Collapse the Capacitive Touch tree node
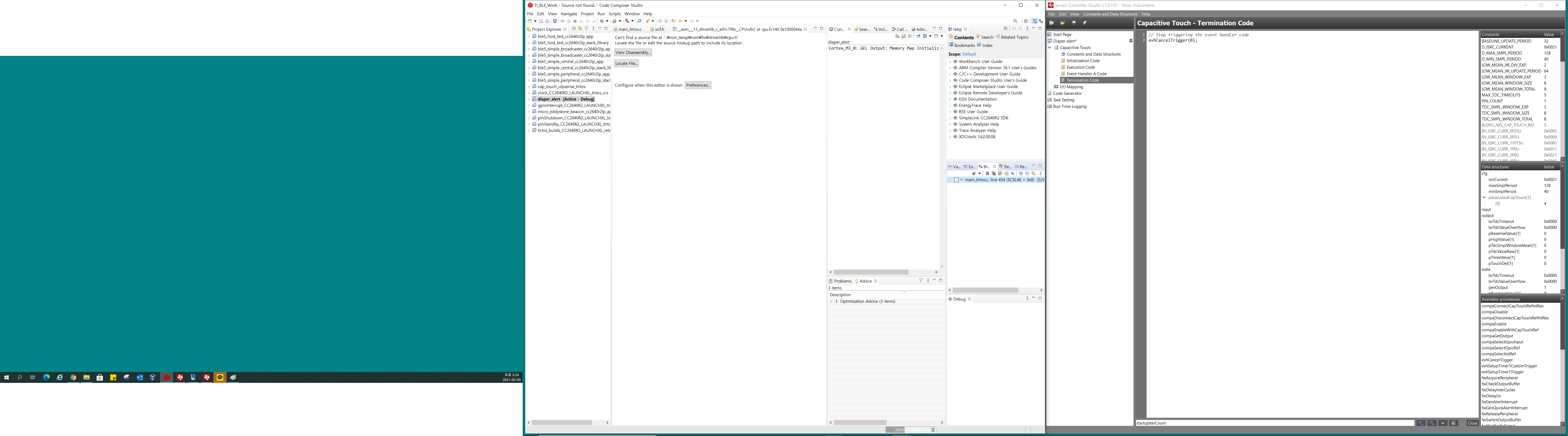The width and height of the screenshot is (1568, 436). pyautogui.click(x=1049, y=47)
